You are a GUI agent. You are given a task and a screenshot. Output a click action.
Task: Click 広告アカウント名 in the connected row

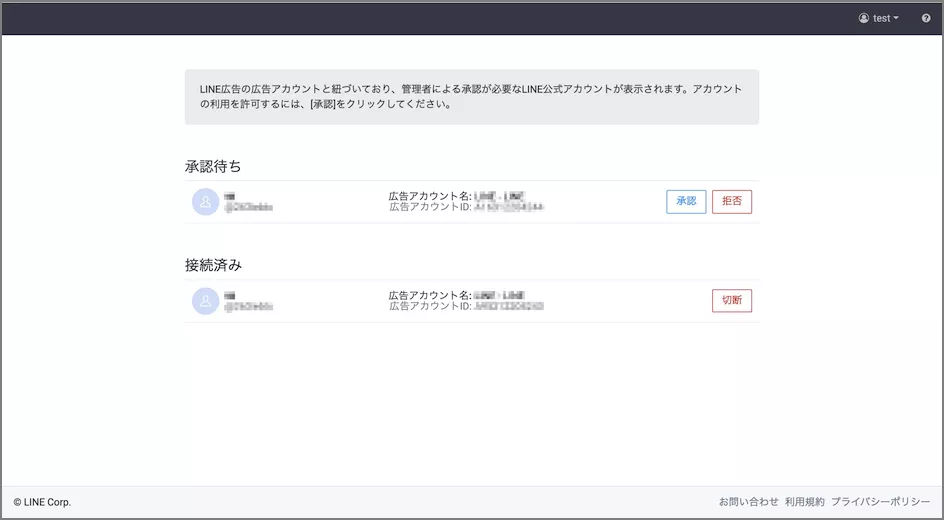(x=429, y=295)
